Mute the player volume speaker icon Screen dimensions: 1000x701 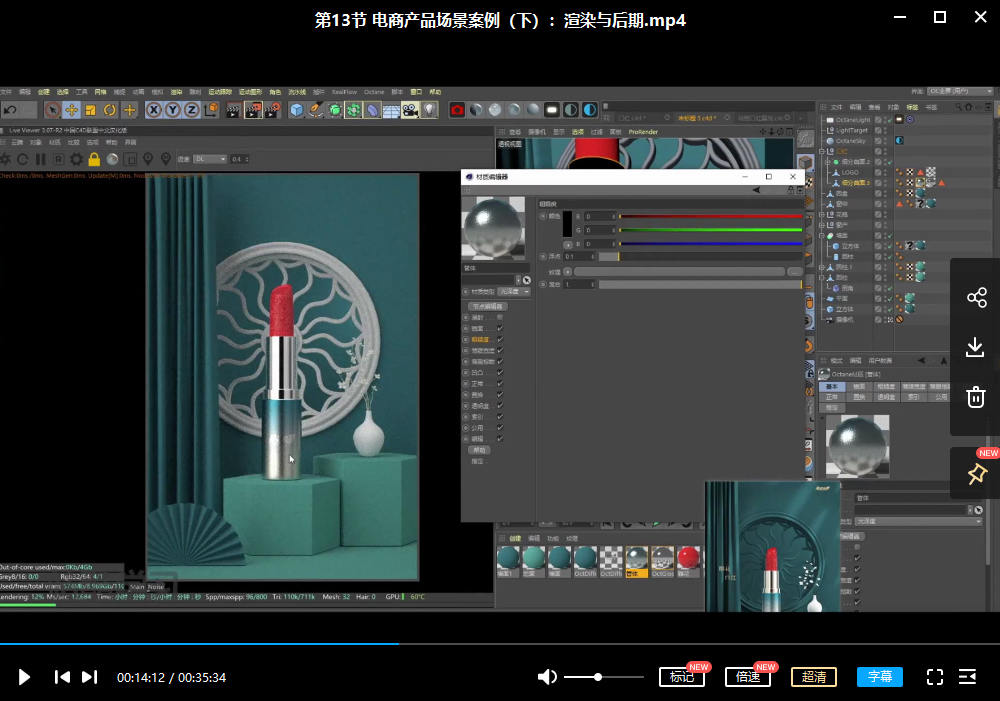click(546, 677)
